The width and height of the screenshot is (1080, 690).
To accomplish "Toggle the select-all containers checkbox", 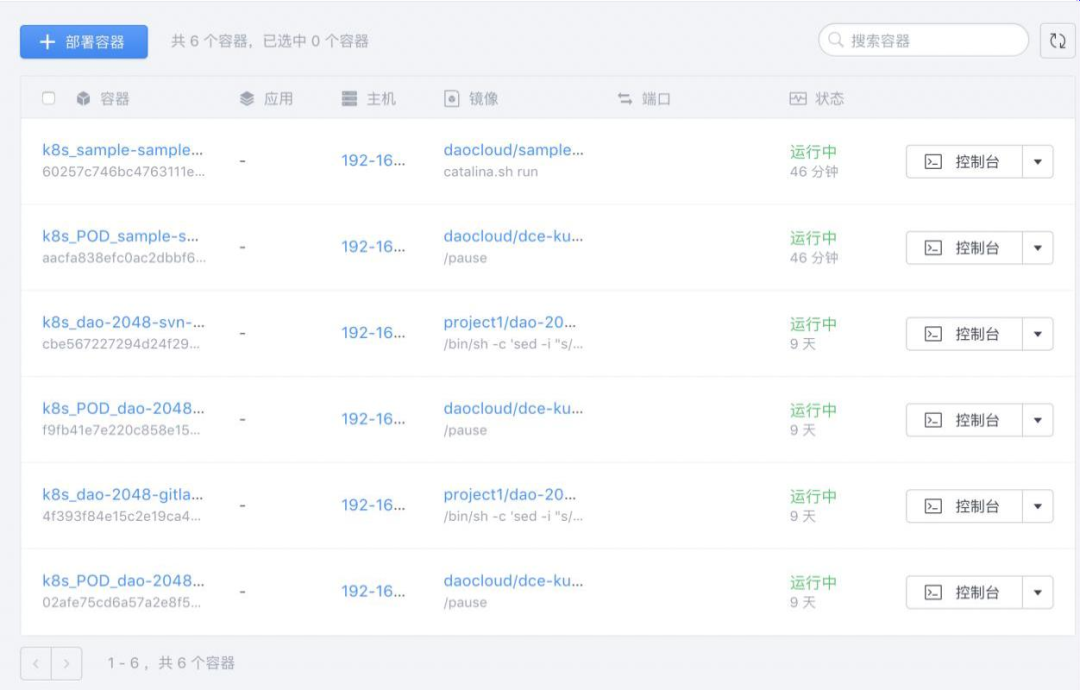I will 49,99.
